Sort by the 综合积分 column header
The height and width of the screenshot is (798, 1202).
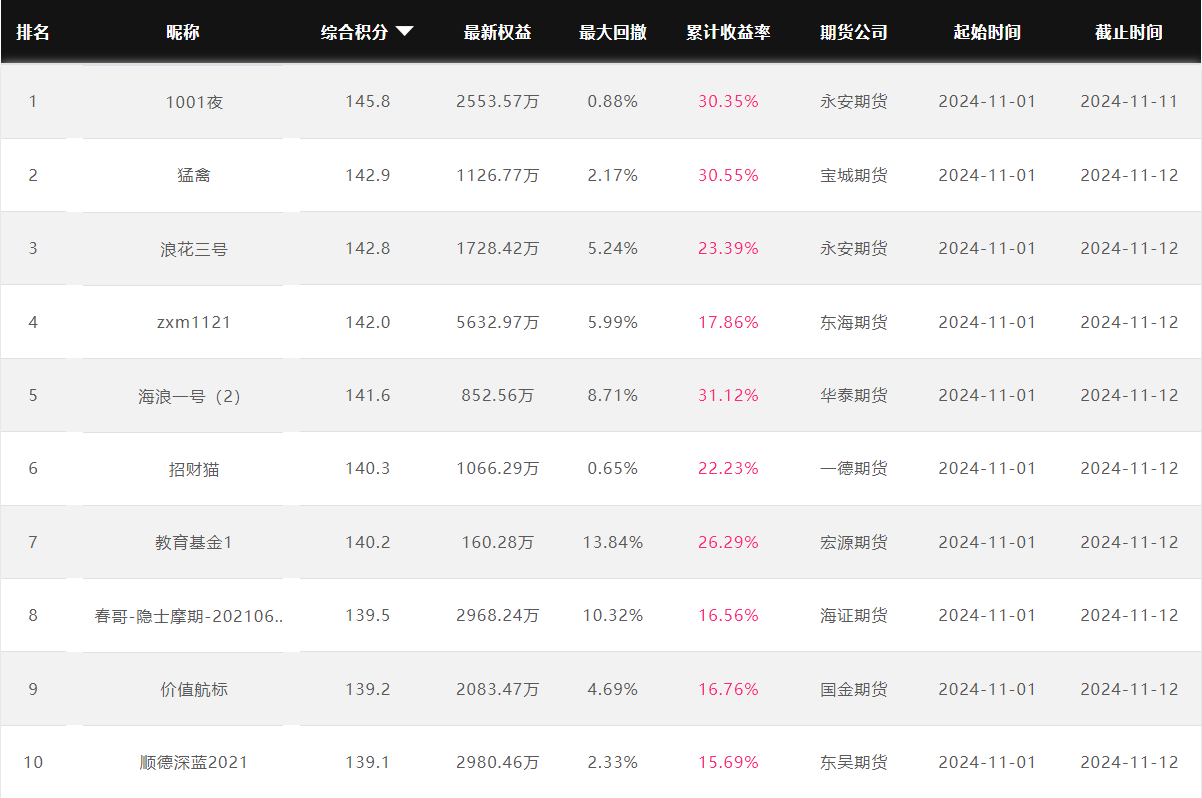point(355,32)
